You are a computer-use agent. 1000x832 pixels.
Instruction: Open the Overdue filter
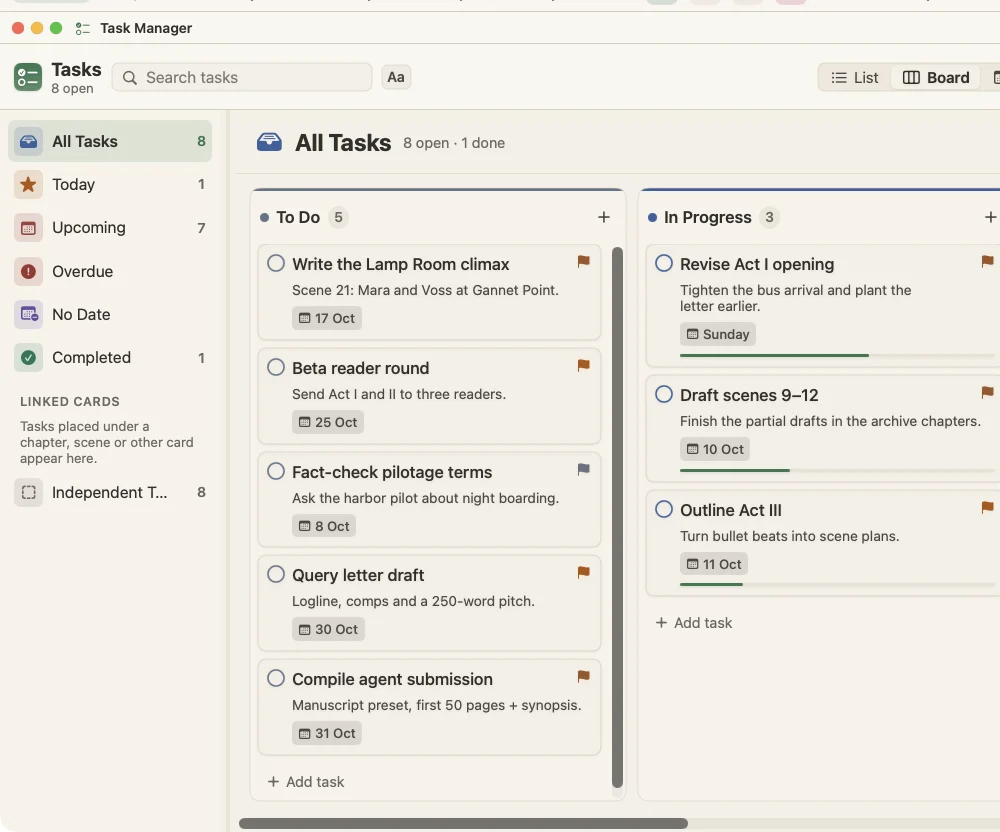coord(110,272)
